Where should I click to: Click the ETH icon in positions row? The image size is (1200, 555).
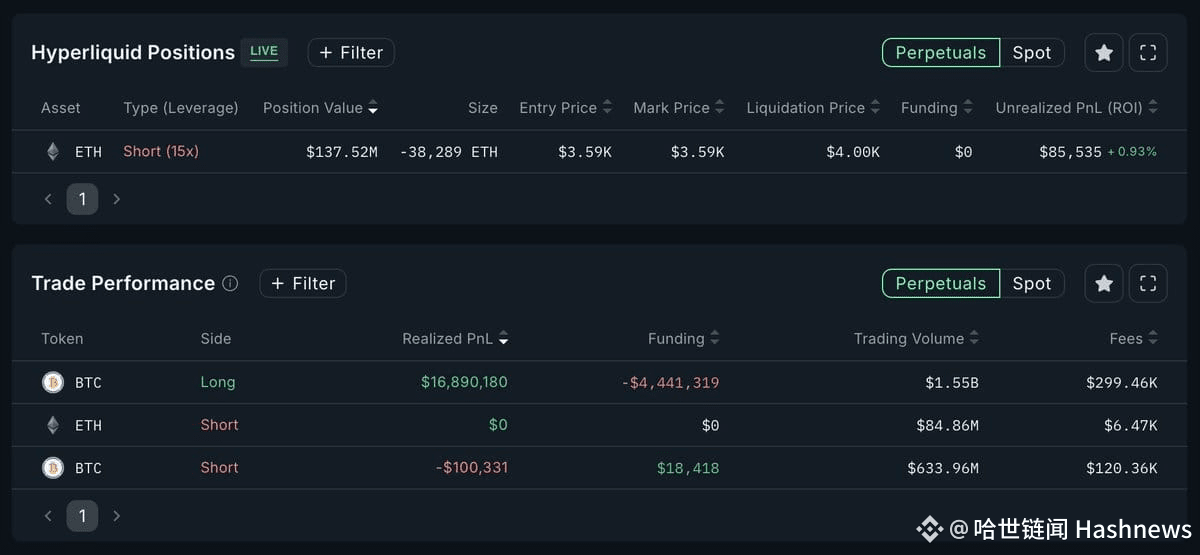(x=53, y=152)
